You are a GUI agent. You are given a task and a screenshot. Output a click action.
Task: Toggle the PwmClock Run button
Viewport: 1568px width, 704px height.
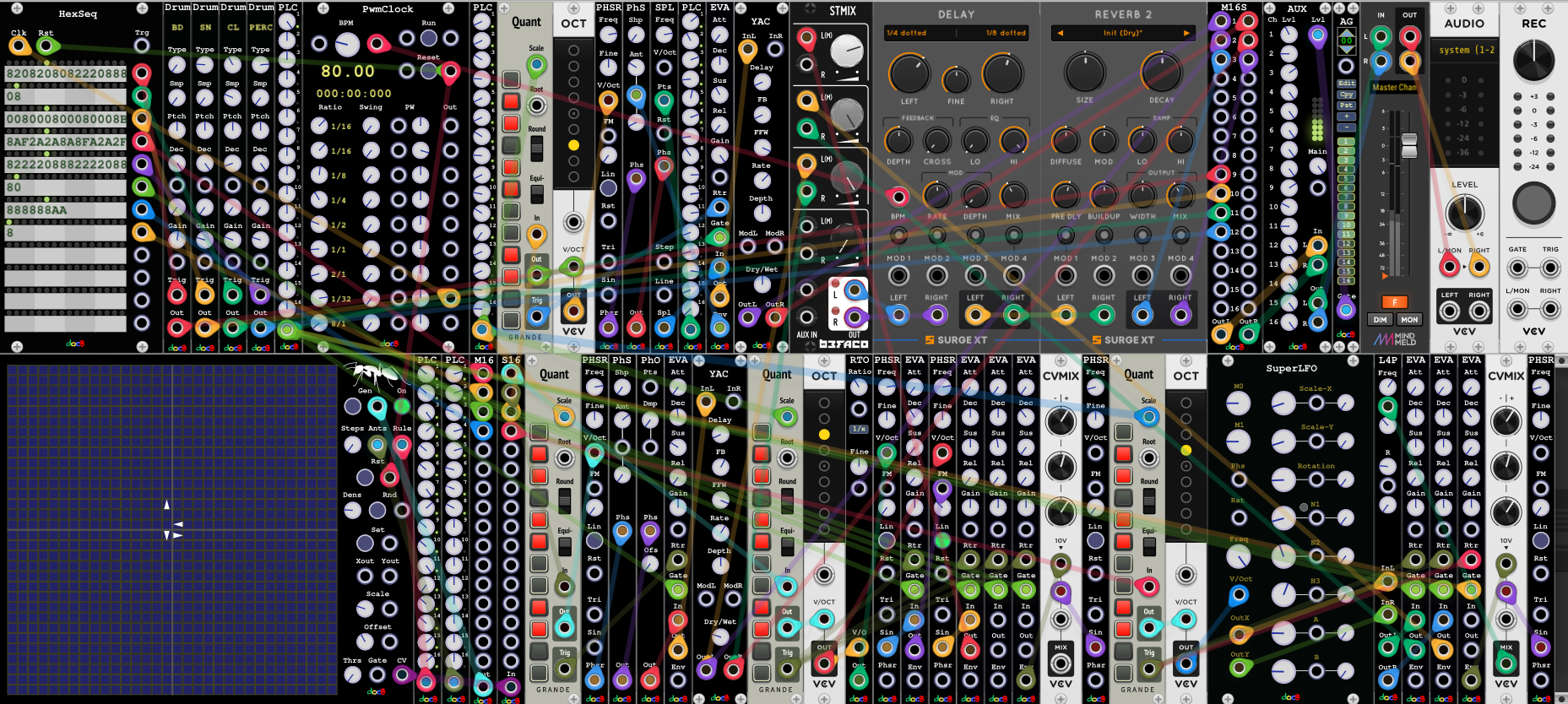point(429,38)
